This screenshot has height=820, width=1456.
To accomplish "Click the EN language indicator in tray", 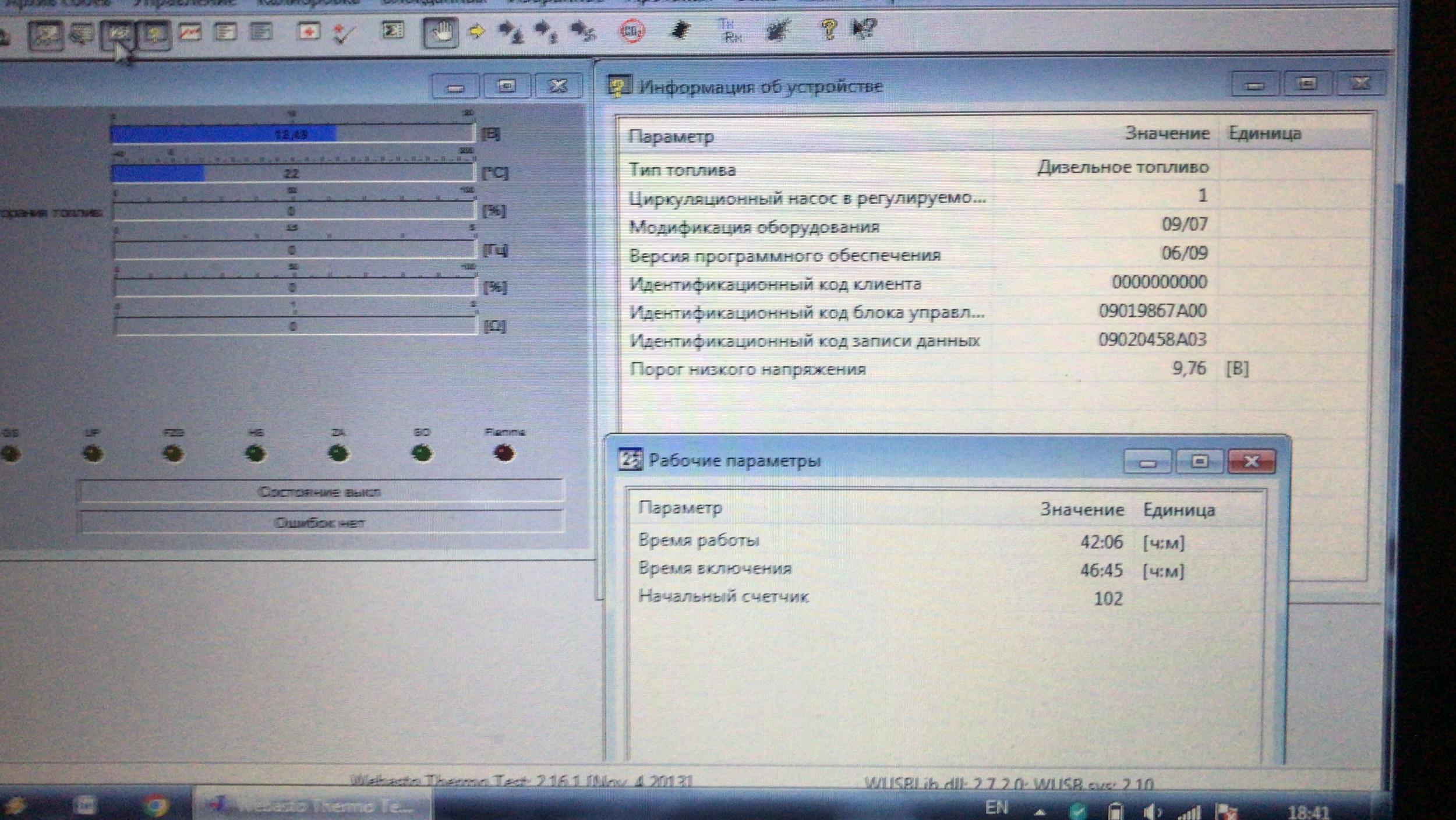I will point(996,808).
